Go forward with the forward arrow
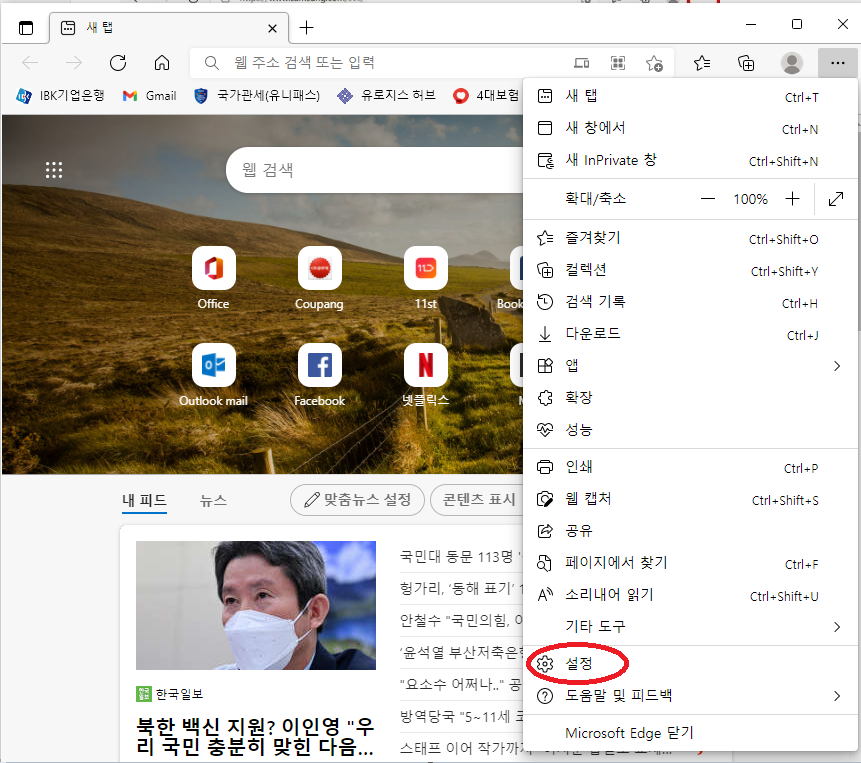Viewport: 861px width, 763px height. tap(74, 63)
